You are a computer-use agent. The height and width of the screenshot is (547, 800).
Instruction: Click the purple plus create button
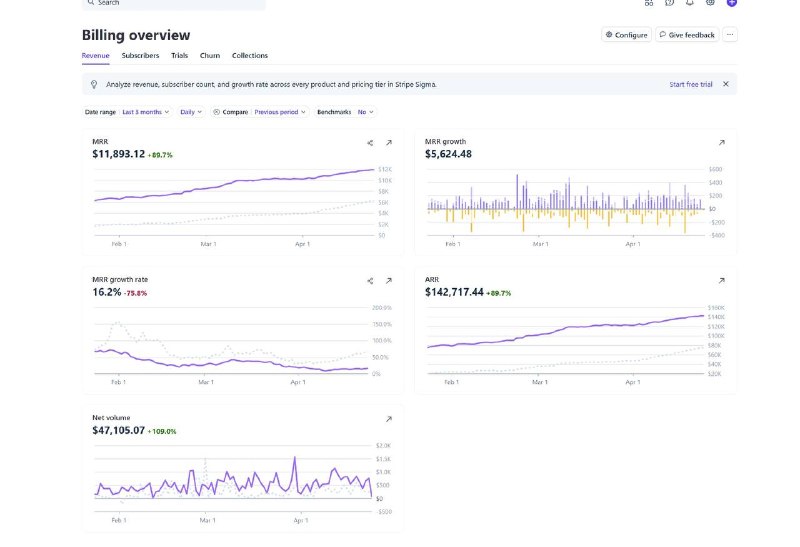point(732,3)
